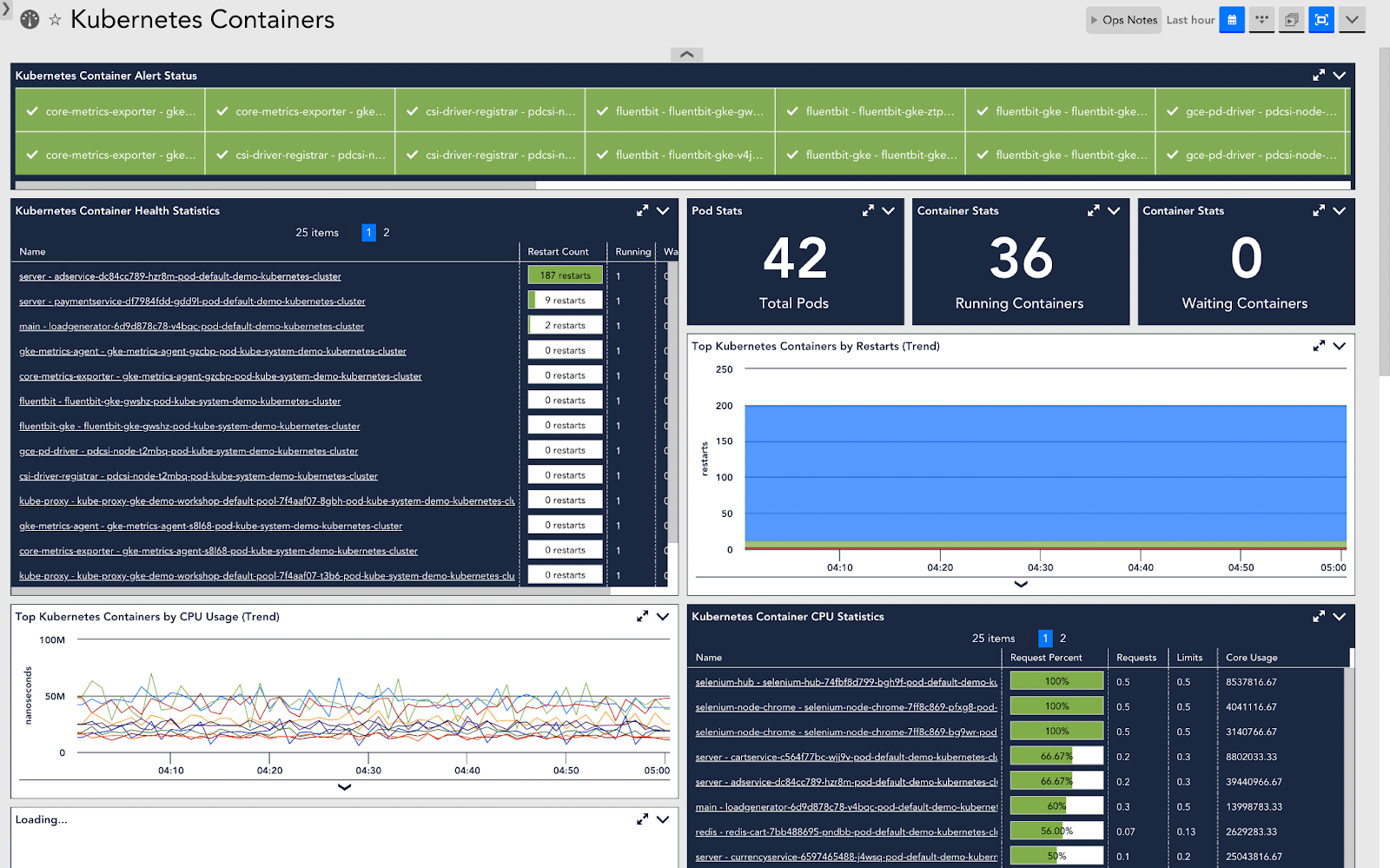The height and width of the screenshot is (868, 1390).
Task: Click the fullscreen icon in top toolbar
Action: coord(1320,19)
